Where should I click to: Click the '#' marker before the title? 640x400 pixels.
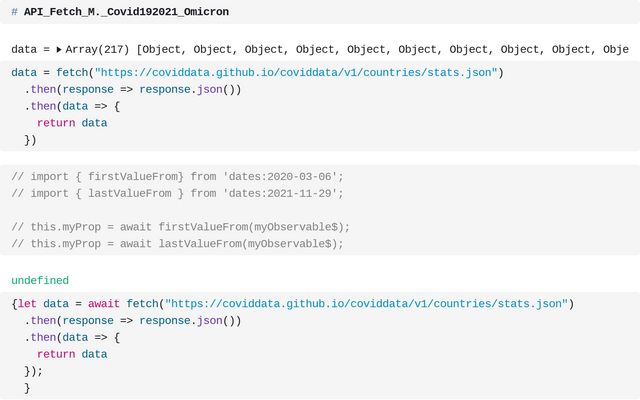point(14,12)
